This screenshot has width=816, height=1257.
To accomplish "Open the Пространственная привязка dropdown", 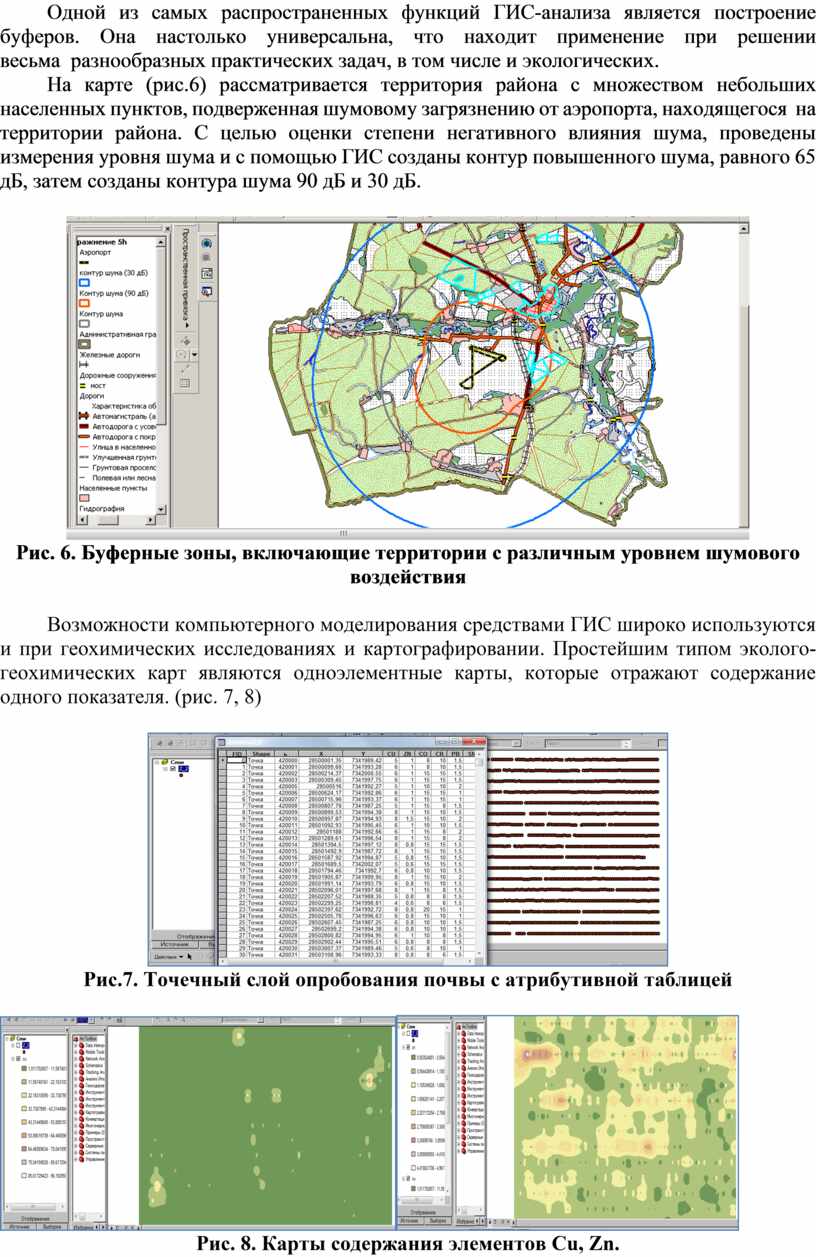I will click(187, 278).
